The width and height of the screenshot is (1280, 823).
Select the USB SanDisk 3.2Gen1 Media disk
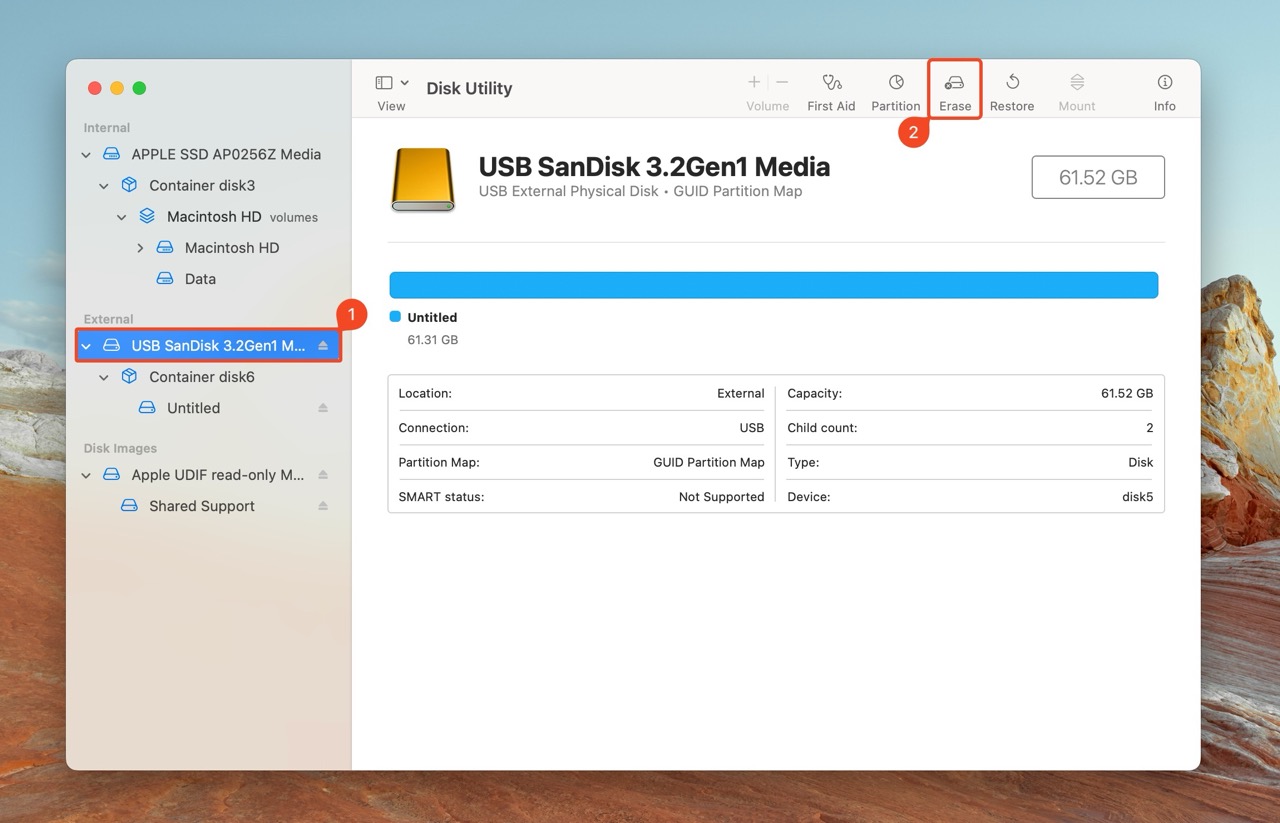click(x=209, y=346)
